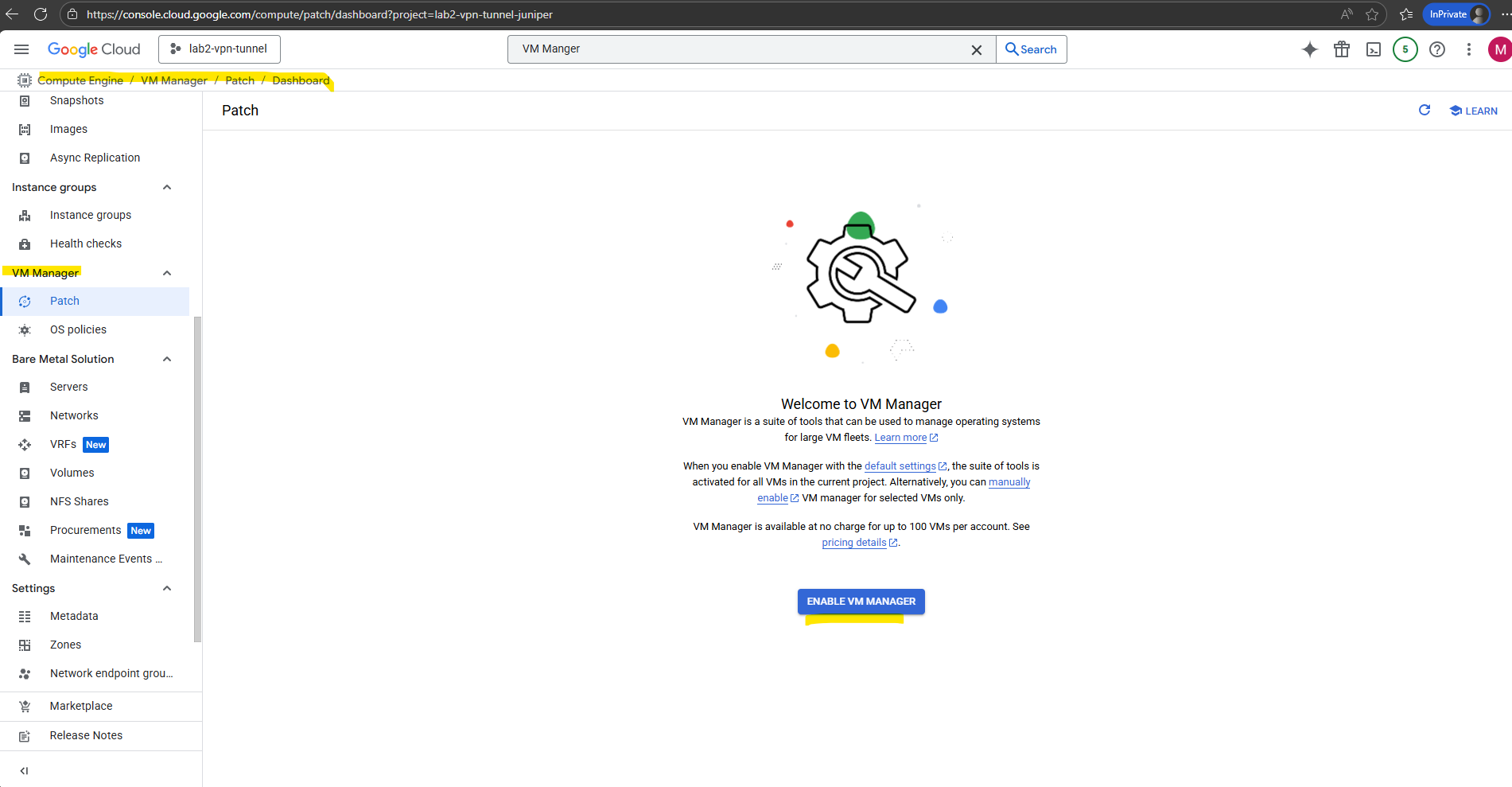1512x787 pixels.
Task: Open the Gemini AI assistant sparkle icon
Action: coord(1310,49)
